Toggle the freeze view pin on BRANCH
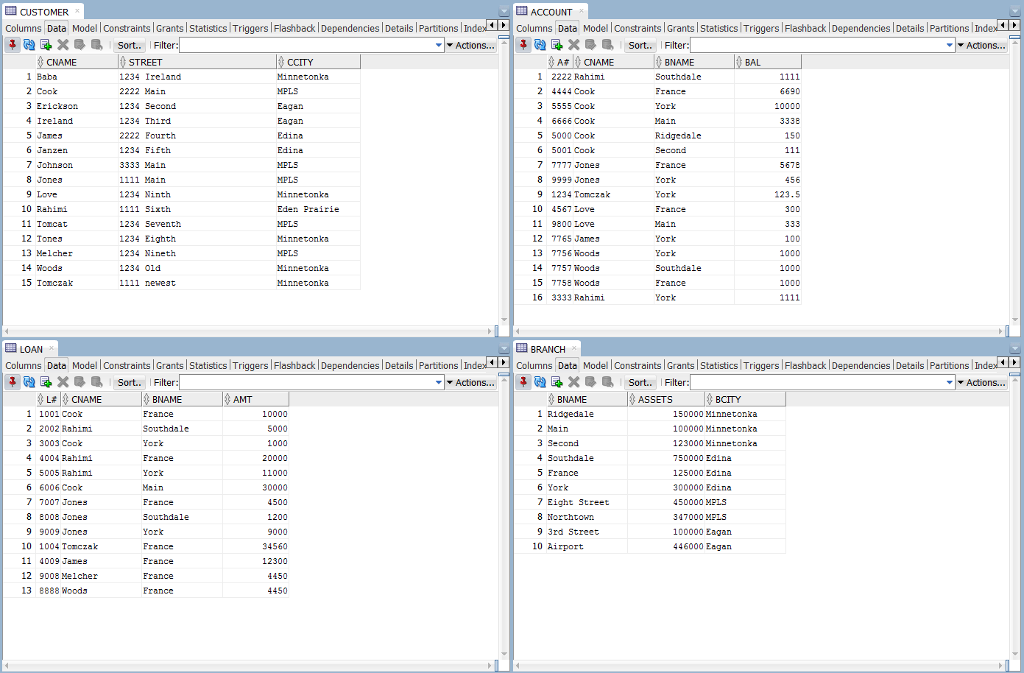1024x673 pixels. coord(525,382)
